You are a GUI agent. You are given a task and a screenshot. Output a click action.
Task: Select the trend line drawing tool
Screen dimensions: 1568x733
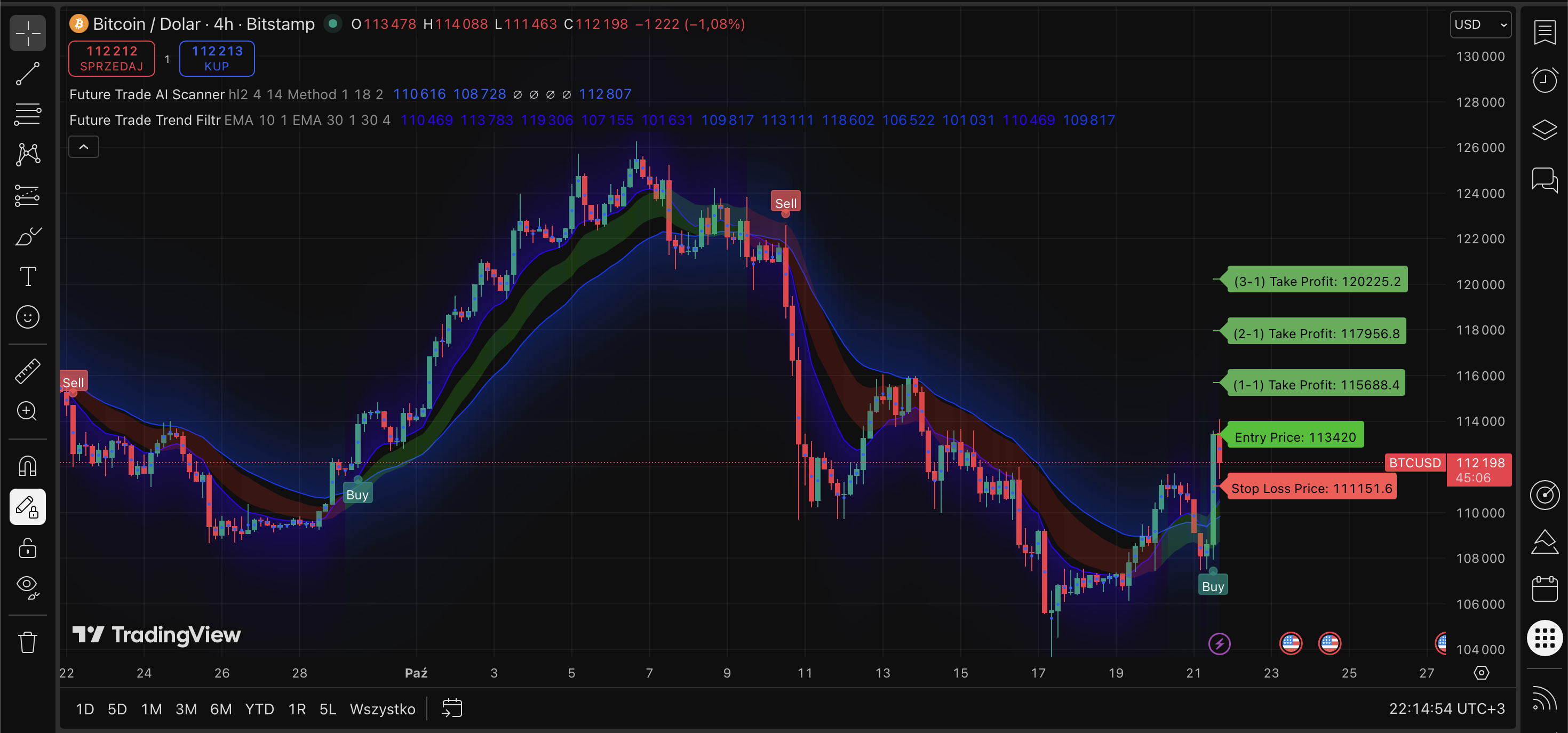click(x=27, y=74)
